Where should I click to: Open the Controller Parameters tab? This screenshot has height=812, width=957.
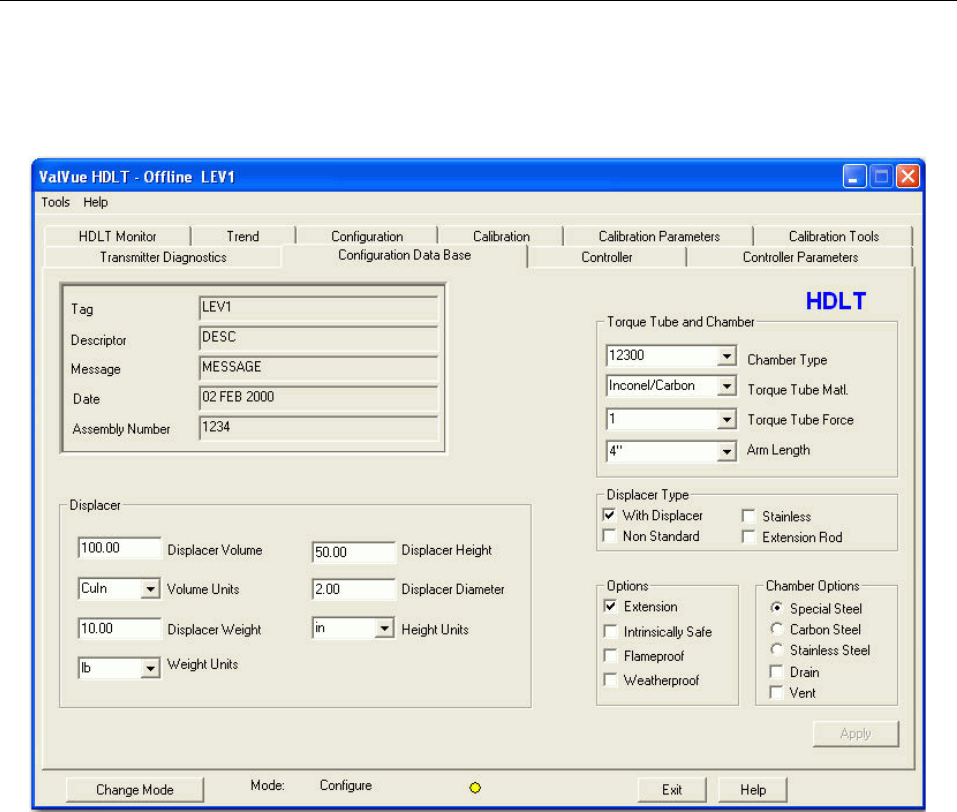point(800,257)
